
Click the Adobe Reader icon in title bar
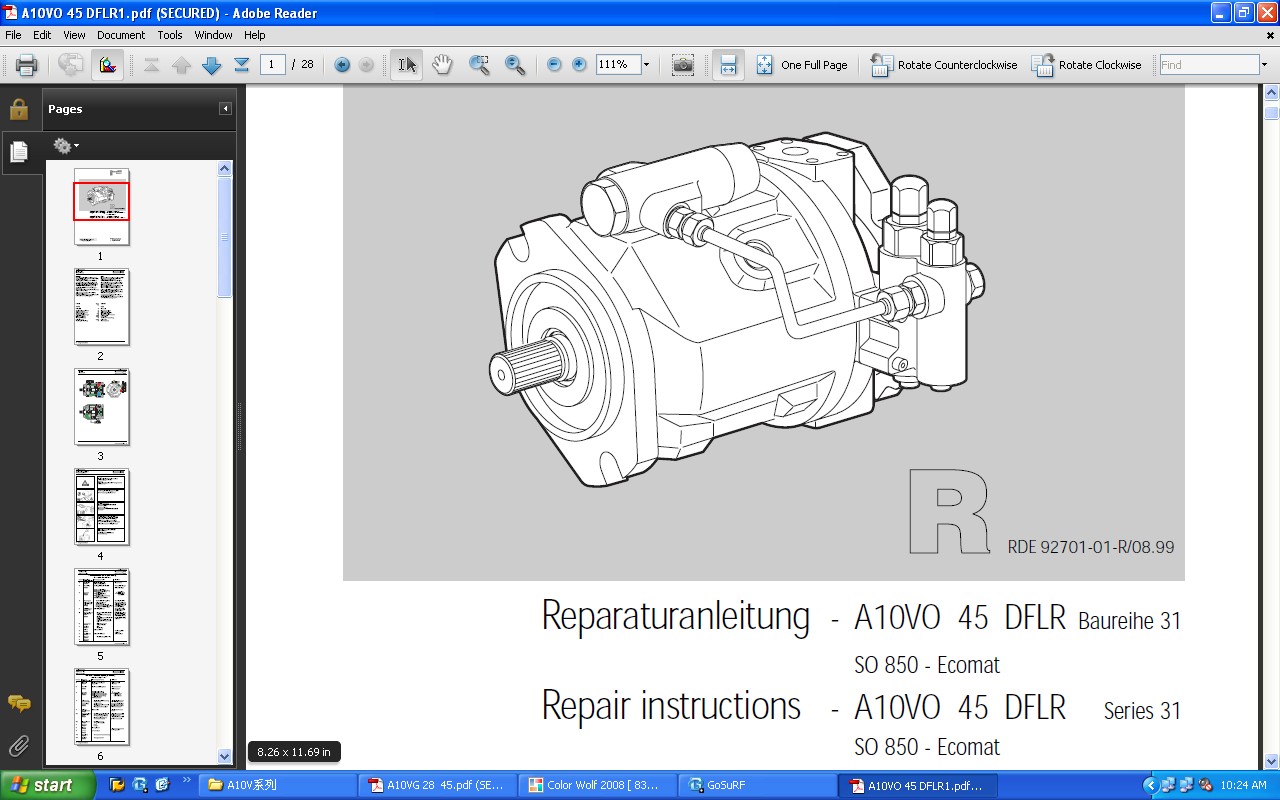tap(11, 13)
